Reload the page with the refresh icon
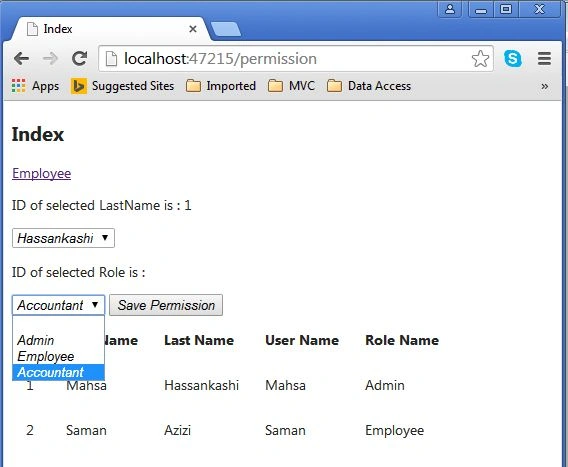This screenshot has width=568, height=467. 79,58
